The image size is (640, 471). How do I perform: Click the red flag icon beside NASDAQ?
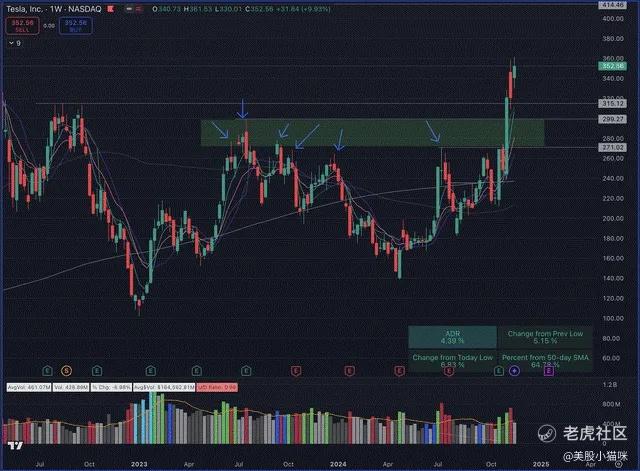pos(111,9)
